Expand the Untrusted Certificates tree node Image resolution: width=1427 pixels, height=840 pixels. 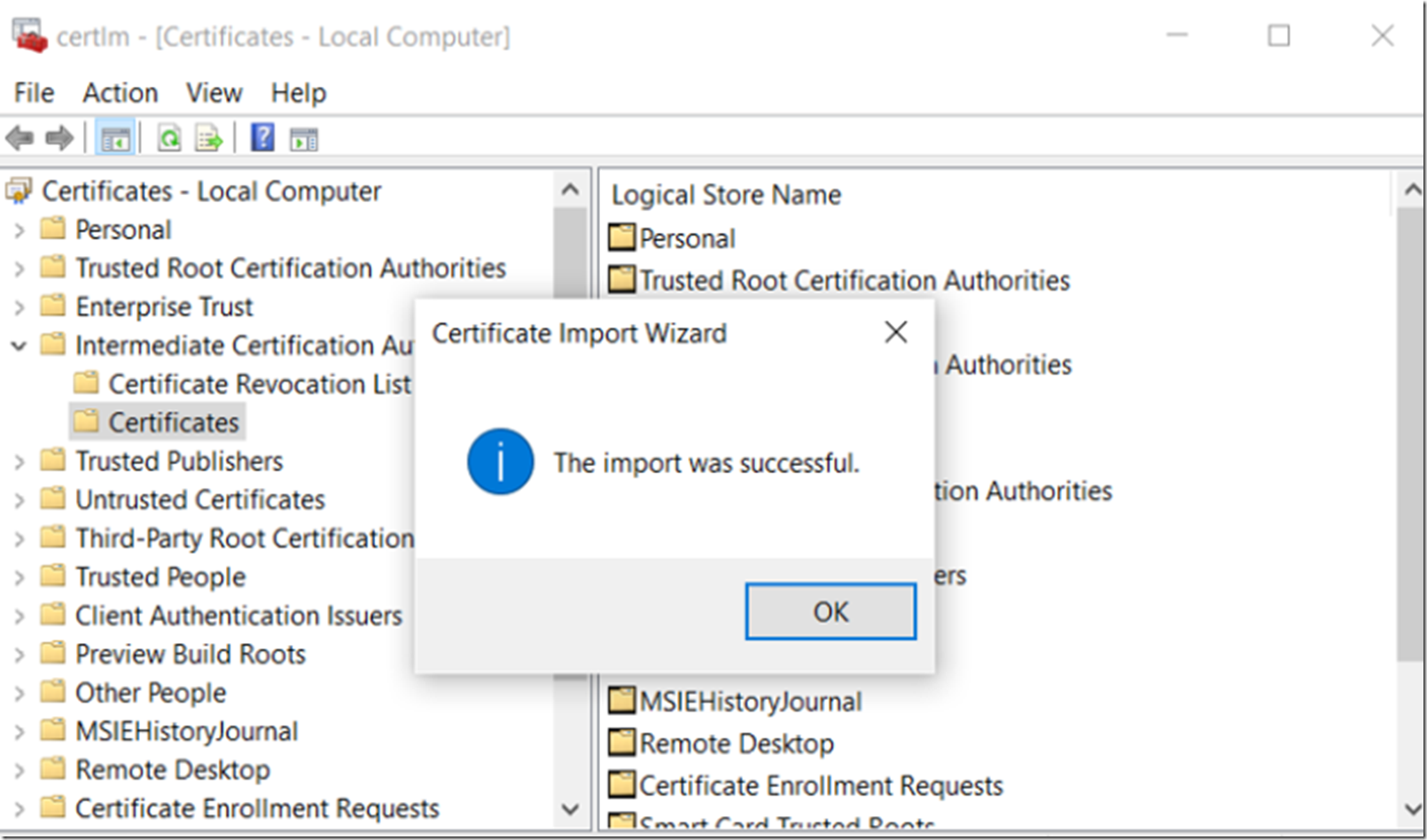(19, 501)
